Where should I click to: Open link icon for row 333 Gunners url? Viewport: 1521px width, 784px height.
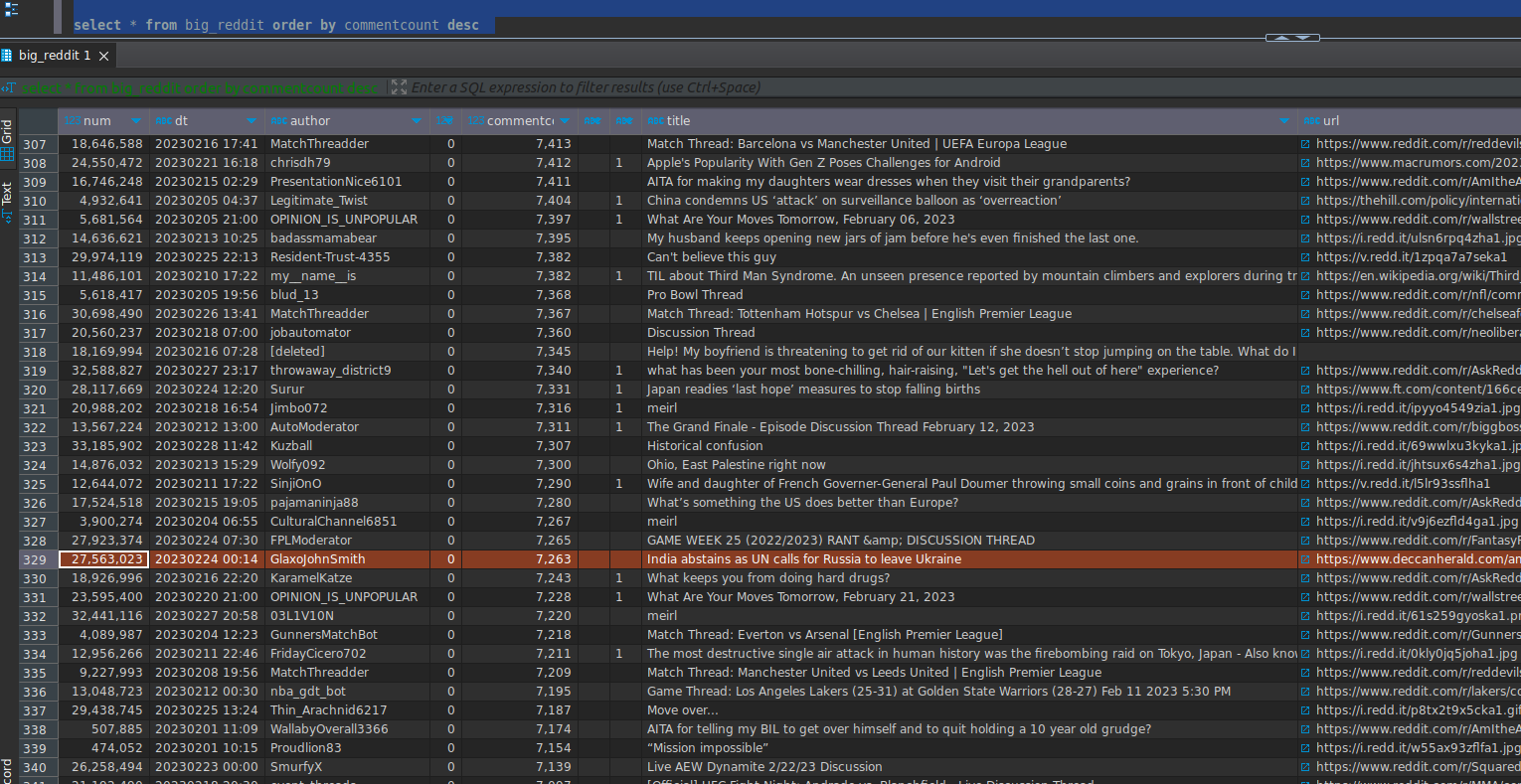(x=1305, y=635)
